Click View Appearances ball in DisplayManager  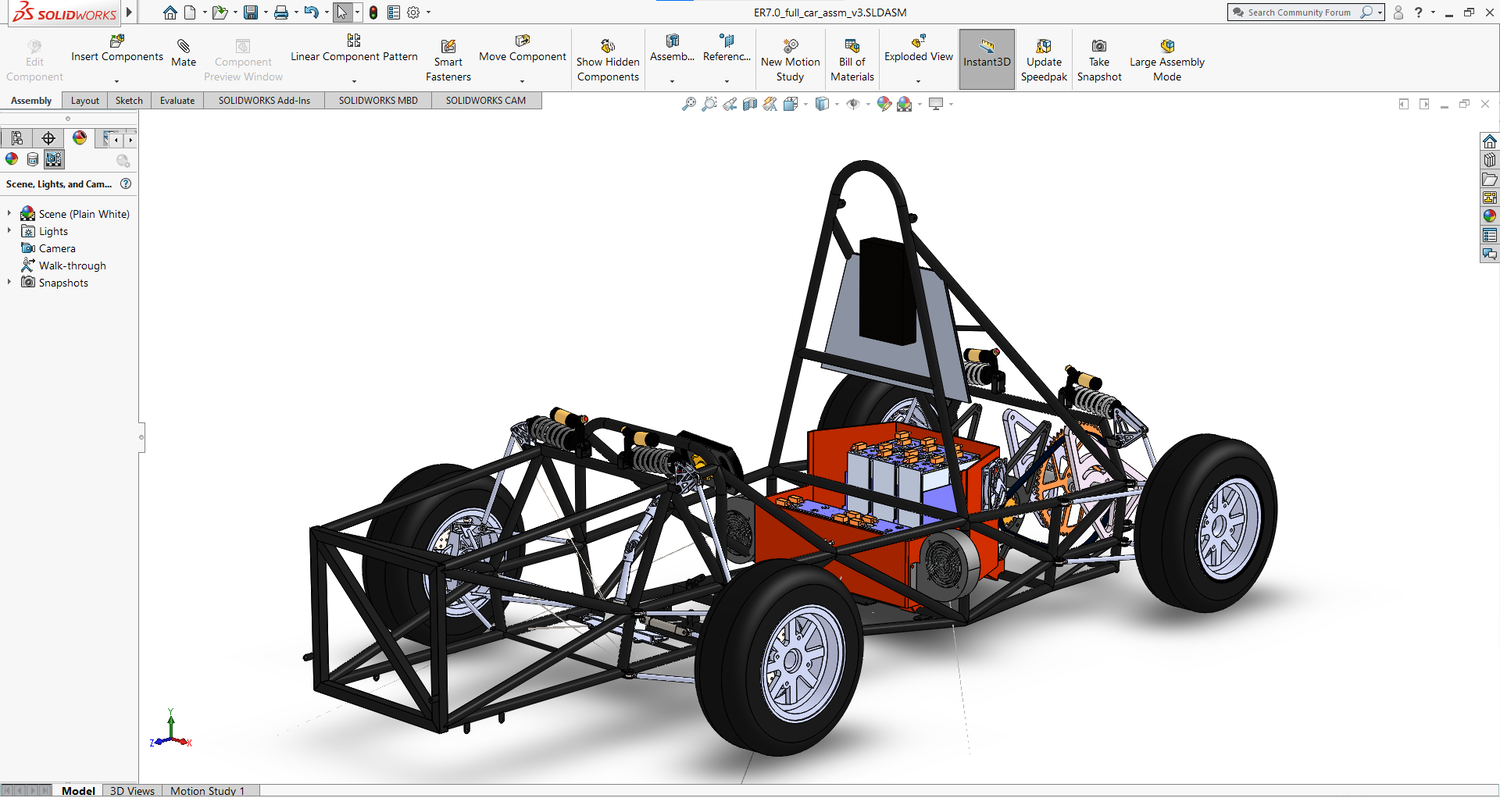click(12, 159)
